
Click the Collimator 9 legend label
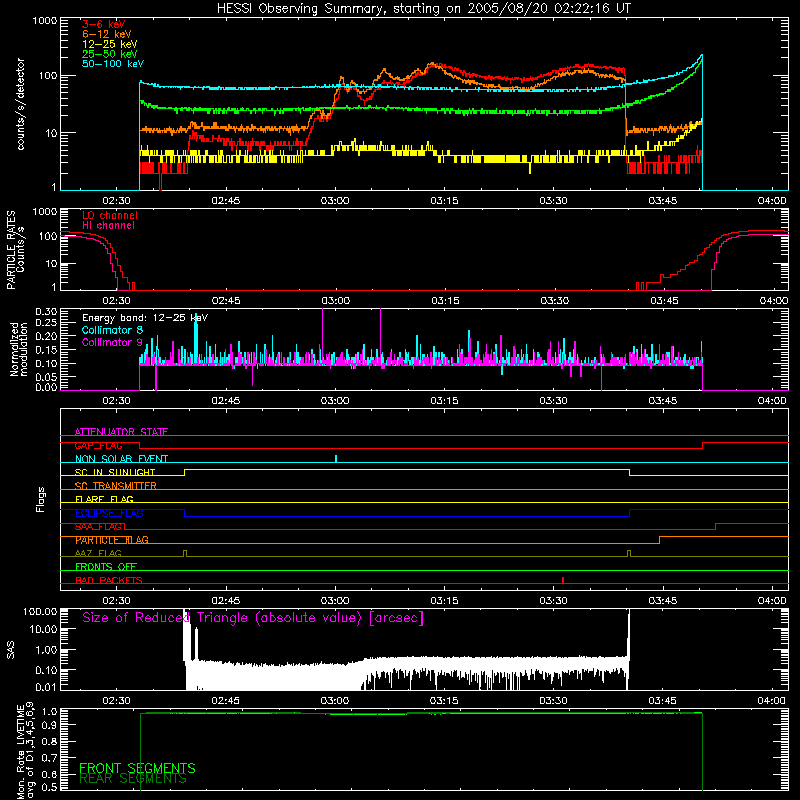112,342
